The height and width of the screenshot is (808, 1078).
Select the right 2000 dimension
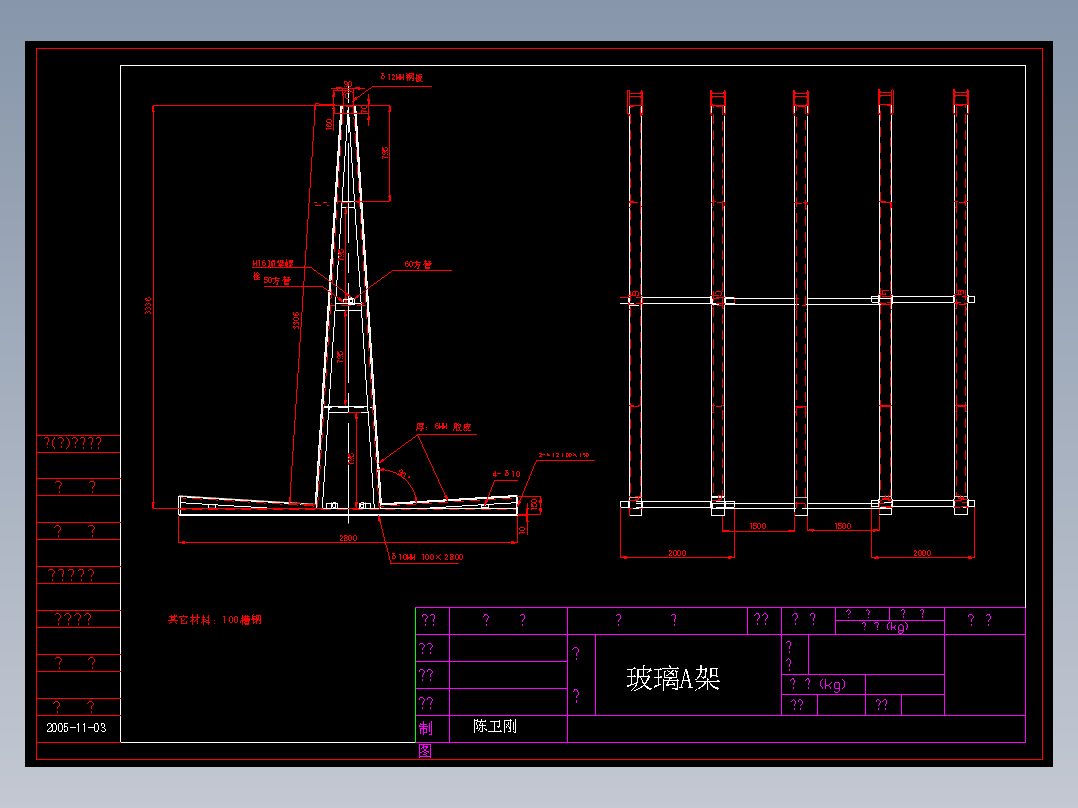coord(922,553)
